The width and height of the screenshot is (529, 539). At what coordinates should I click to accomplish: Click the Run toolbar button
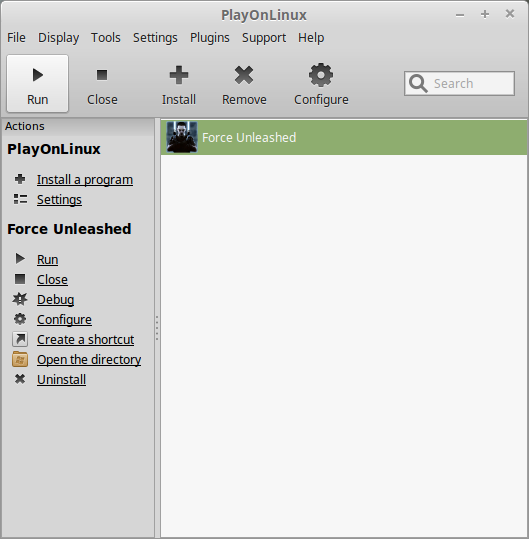point(37,84)
